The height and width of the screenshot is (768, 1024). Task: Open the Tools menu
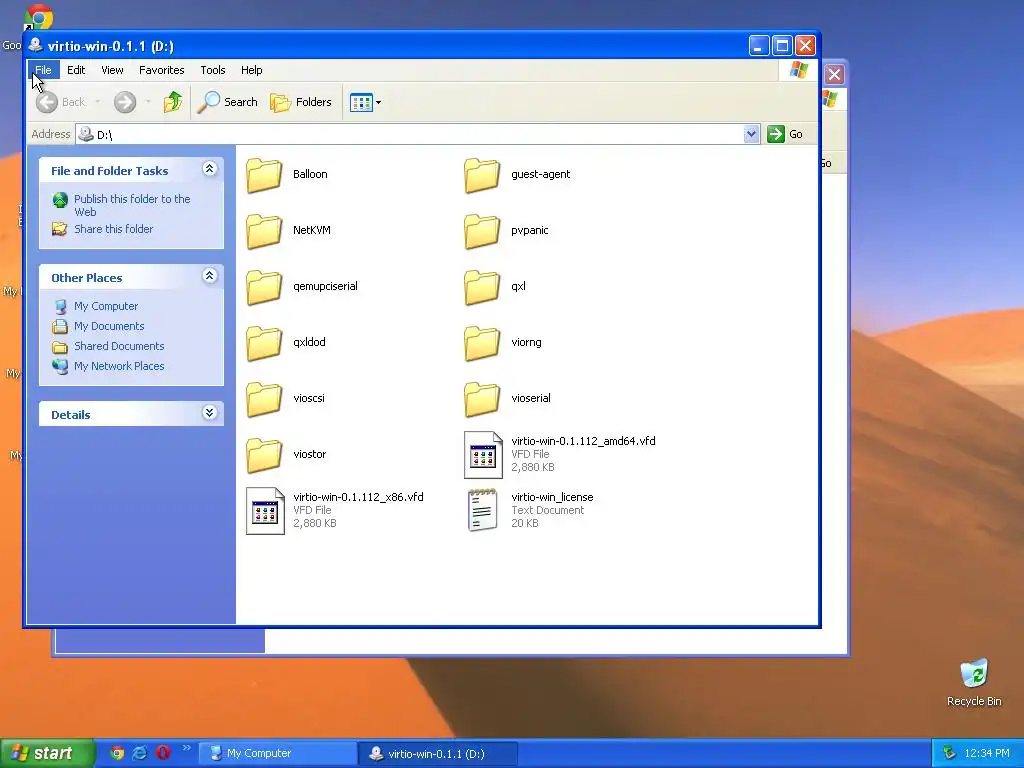pos(212,70)
